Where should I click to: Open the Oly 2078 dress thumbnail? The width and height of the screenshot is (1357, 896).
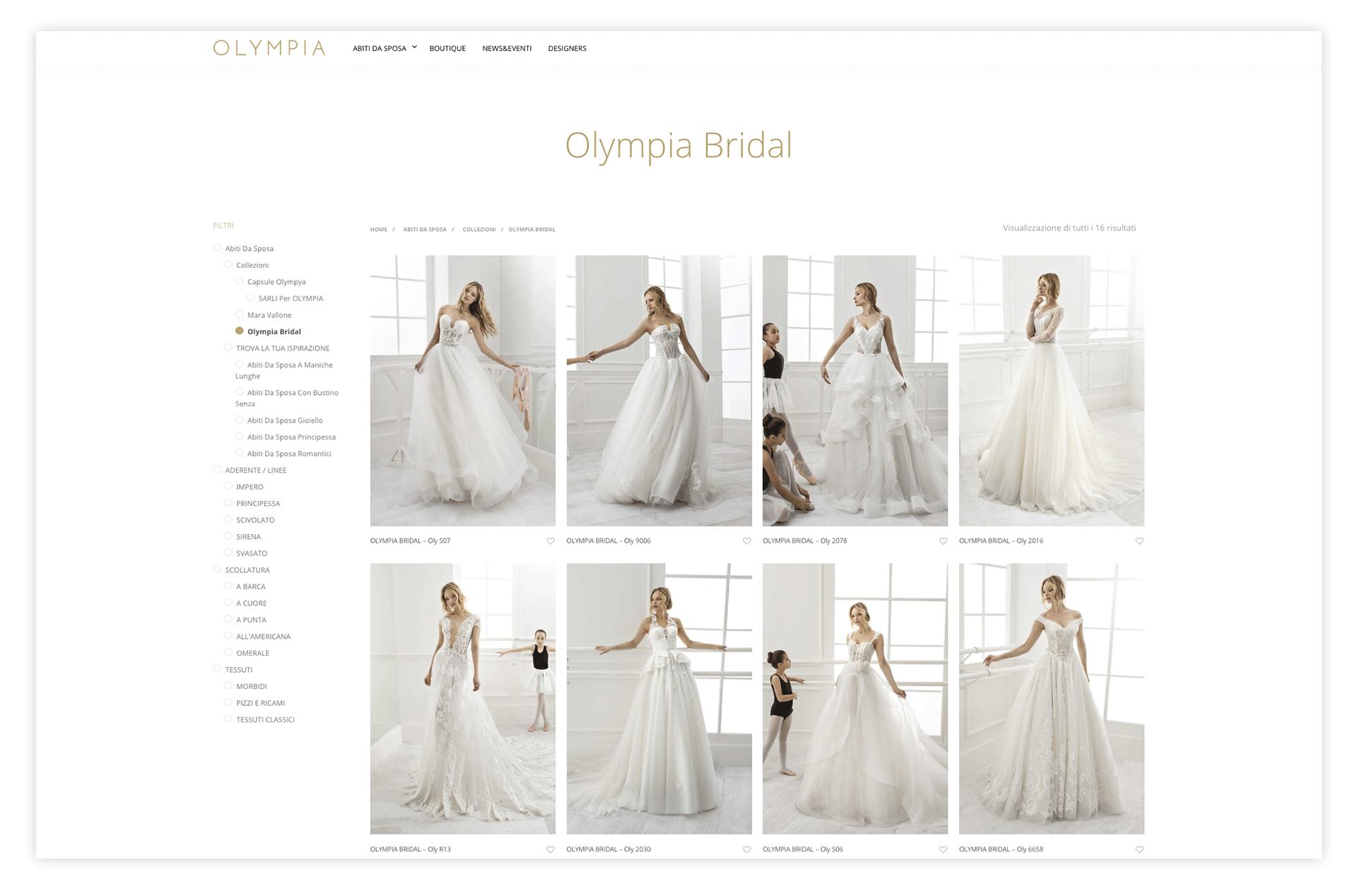tap(854, 391)
